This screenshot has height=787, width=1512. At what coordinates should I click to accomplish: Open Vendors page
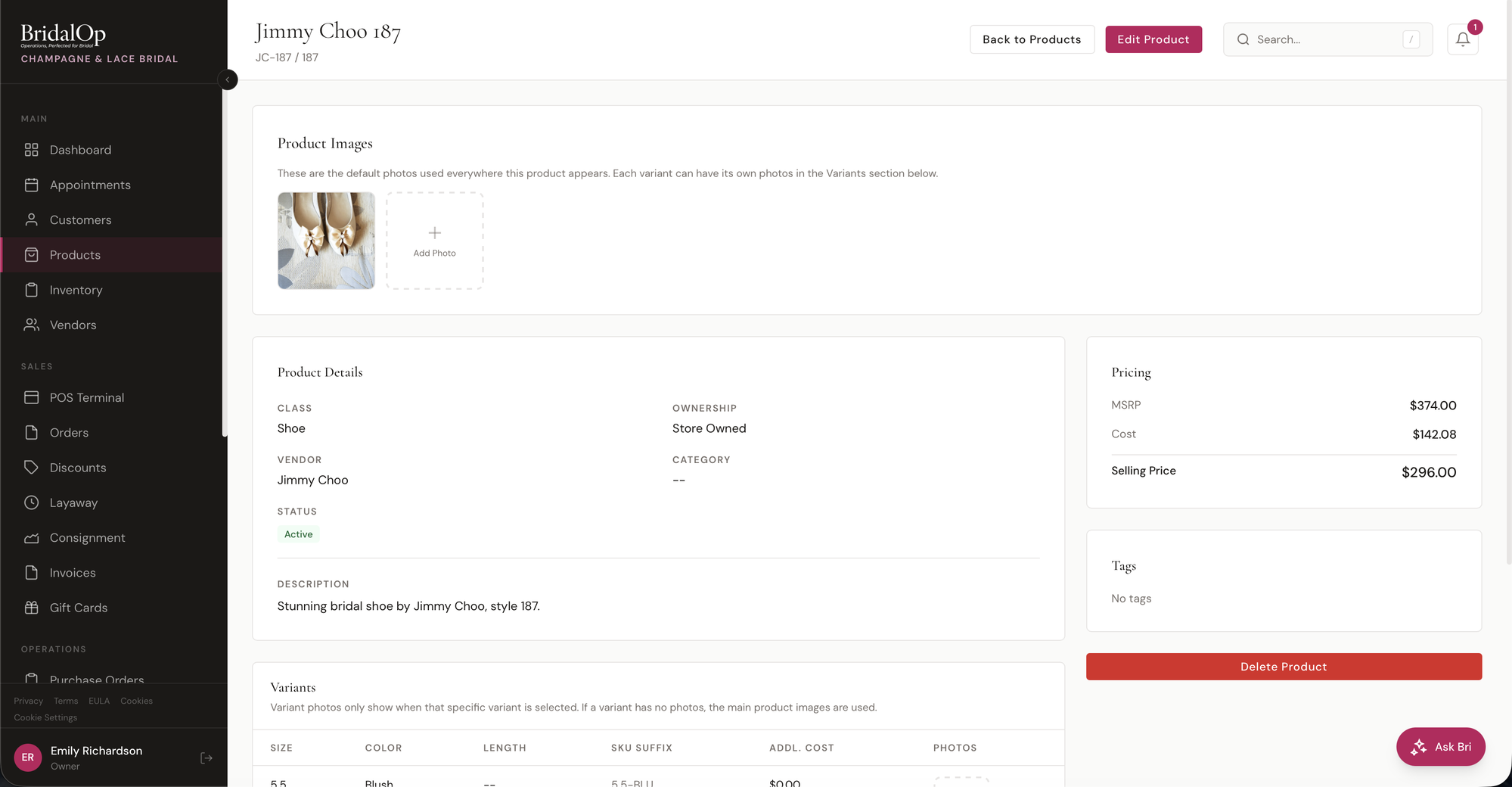coord(112,325)
